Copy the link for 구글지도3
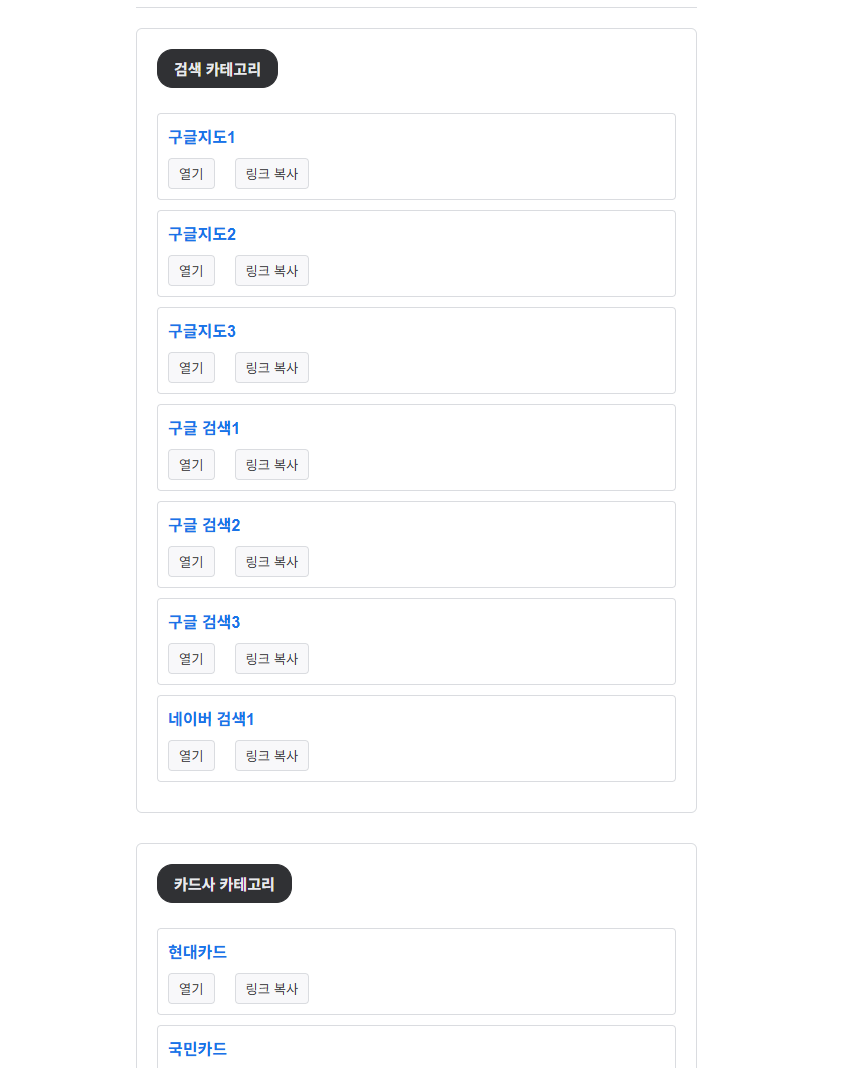The image size is (843, 1068). pyautogui.click(x=271, y=367)
